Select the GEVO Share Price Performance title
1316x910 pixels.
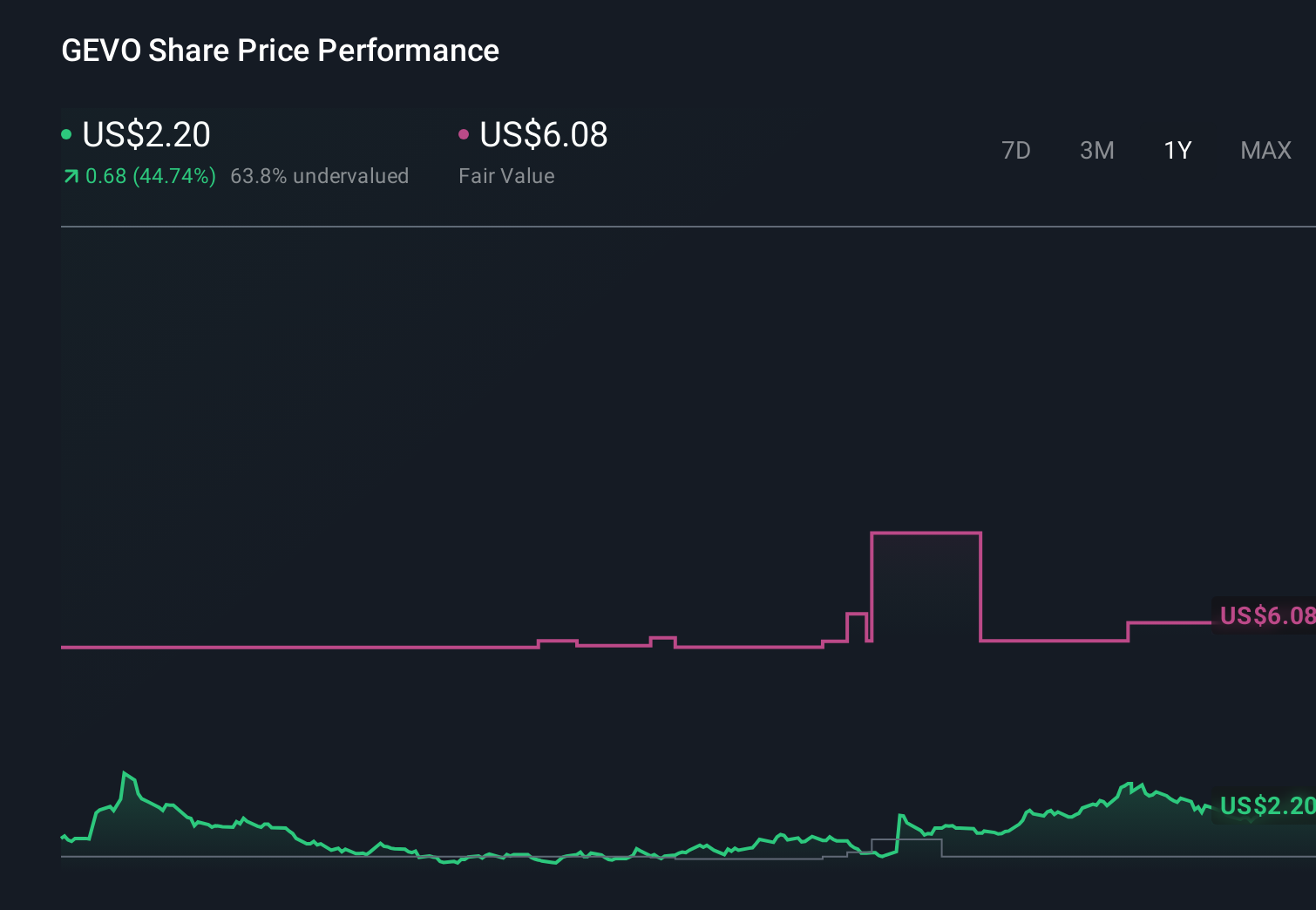coord(280,50)
